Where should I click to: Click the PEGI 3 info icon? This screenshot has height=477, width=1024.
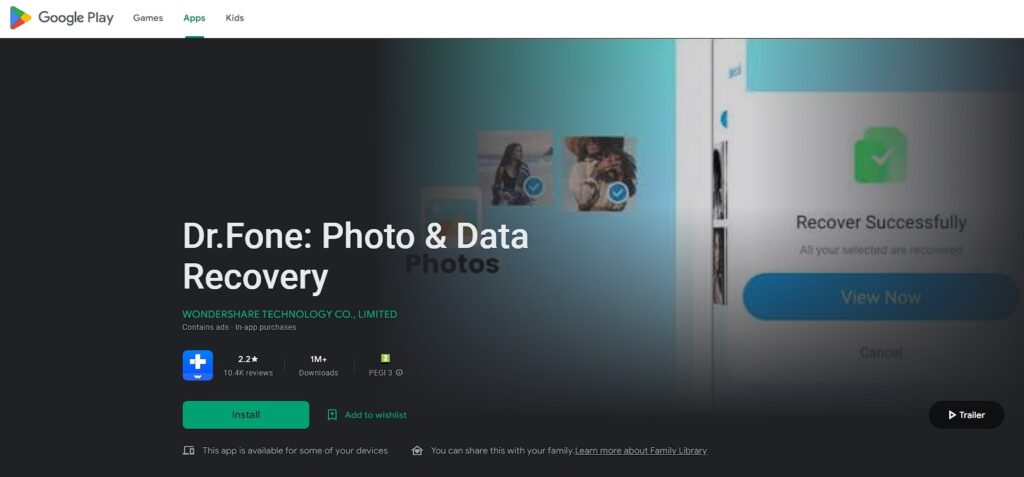(x=399, y=373)
